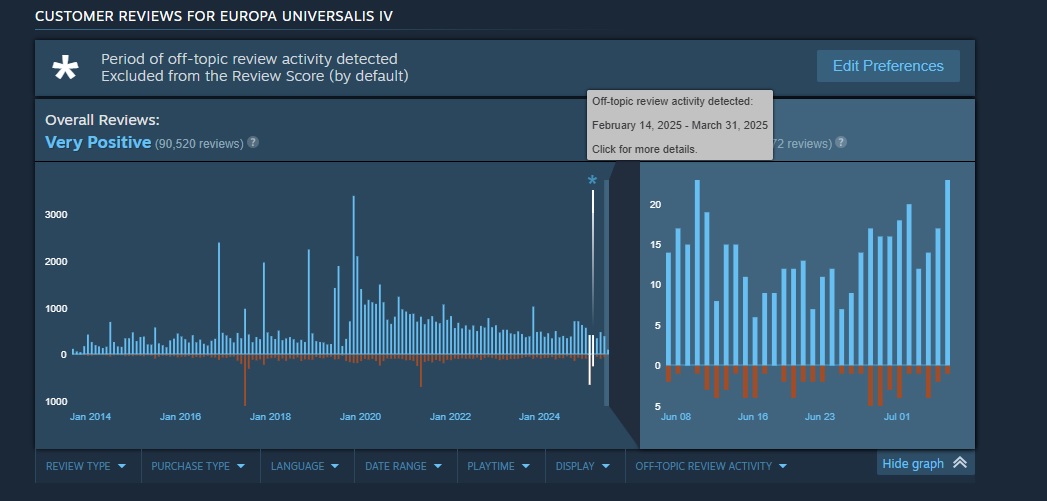This screenshot has height=501, width=1047.
Task: Click tooltip date range 'February 14, 2025 - March 31, 2025'
Action: 680,125
